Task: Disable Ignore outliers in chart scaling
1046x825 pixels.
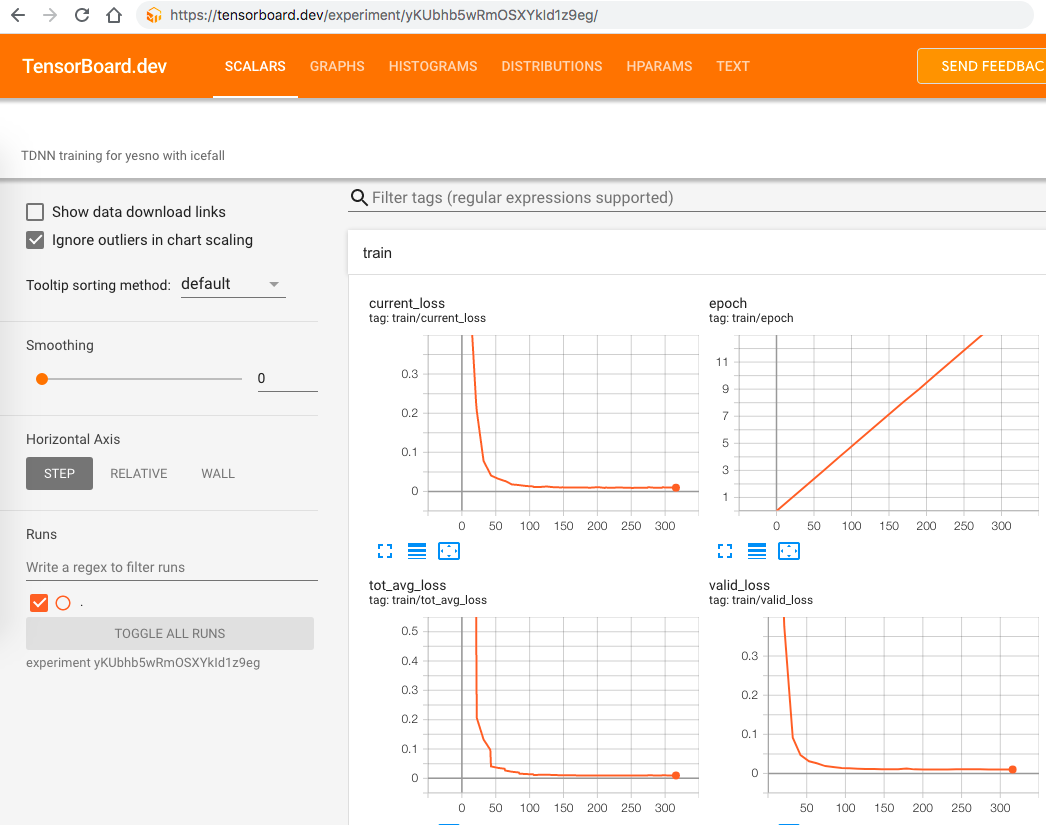Action: pos(35,240)
